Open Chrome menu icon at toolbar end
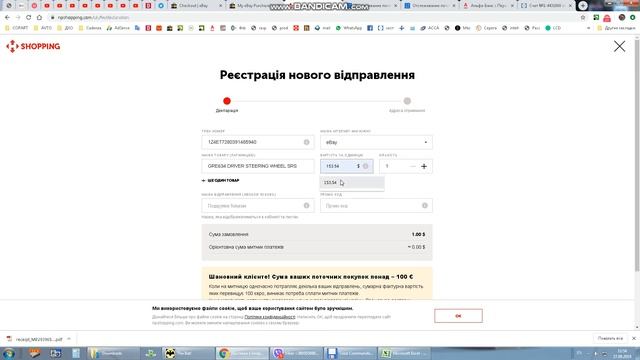Screen dimensions: 640x360 pyautogui.click(x=633, y=18)
